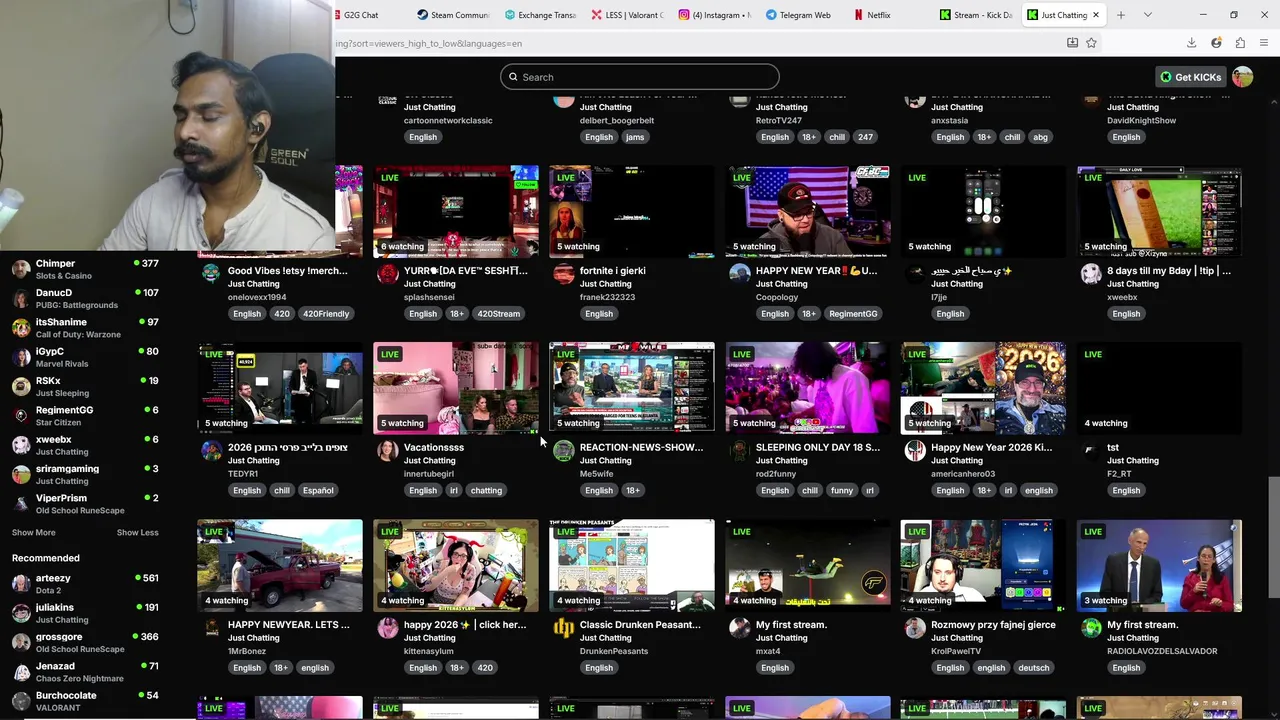1280x720 pixels.
Task: Open the 1MrBonez red truck stream thumbnail
Action: click(280, 565)
